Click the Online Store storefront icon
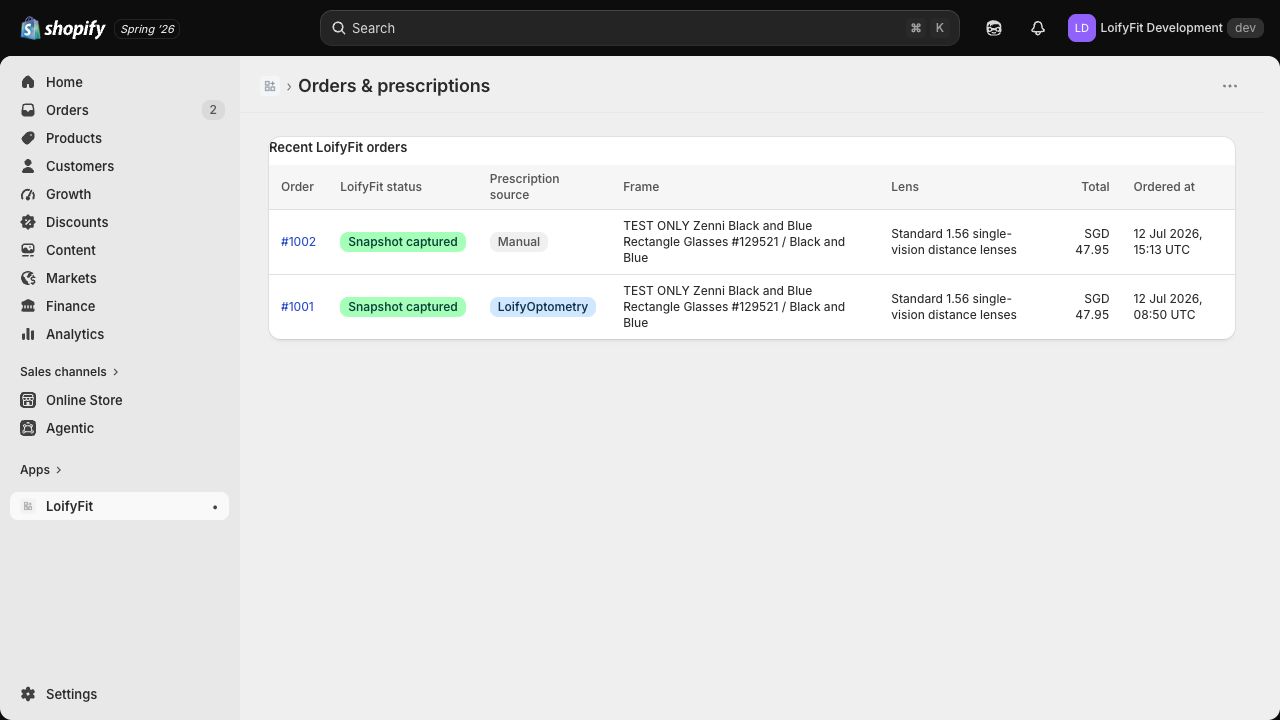Viewport: 1280px width, 720px height. tap(28, 400)
